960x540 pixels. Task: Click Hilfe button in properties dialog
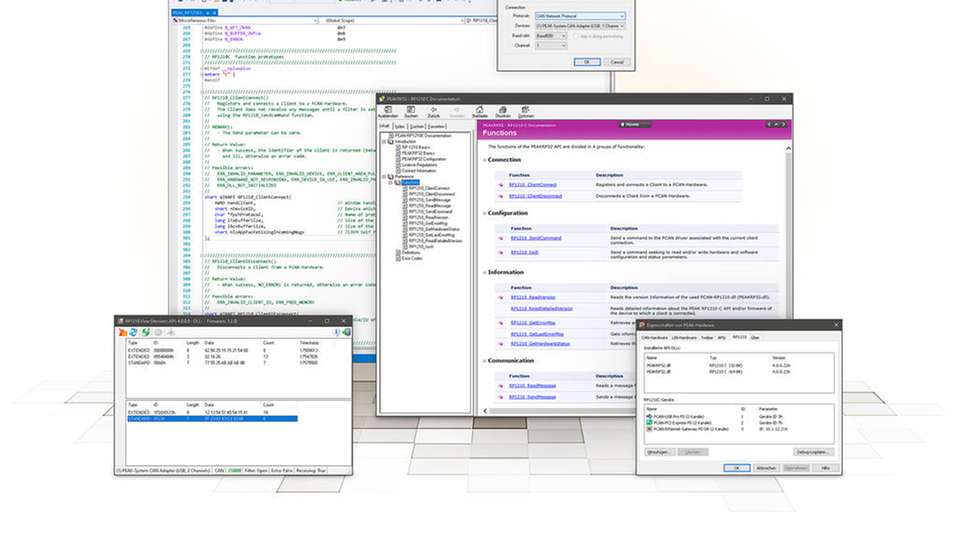point(825,468)
